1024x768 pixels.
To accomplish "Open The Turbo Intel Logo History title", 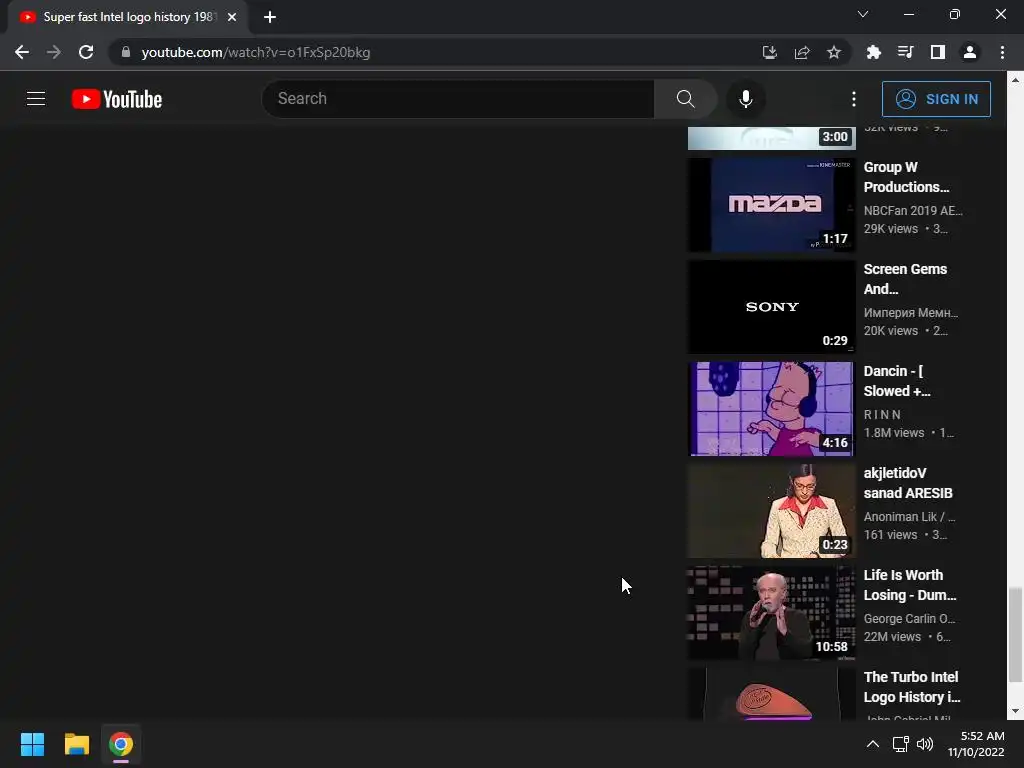I will tap(912, 687).
